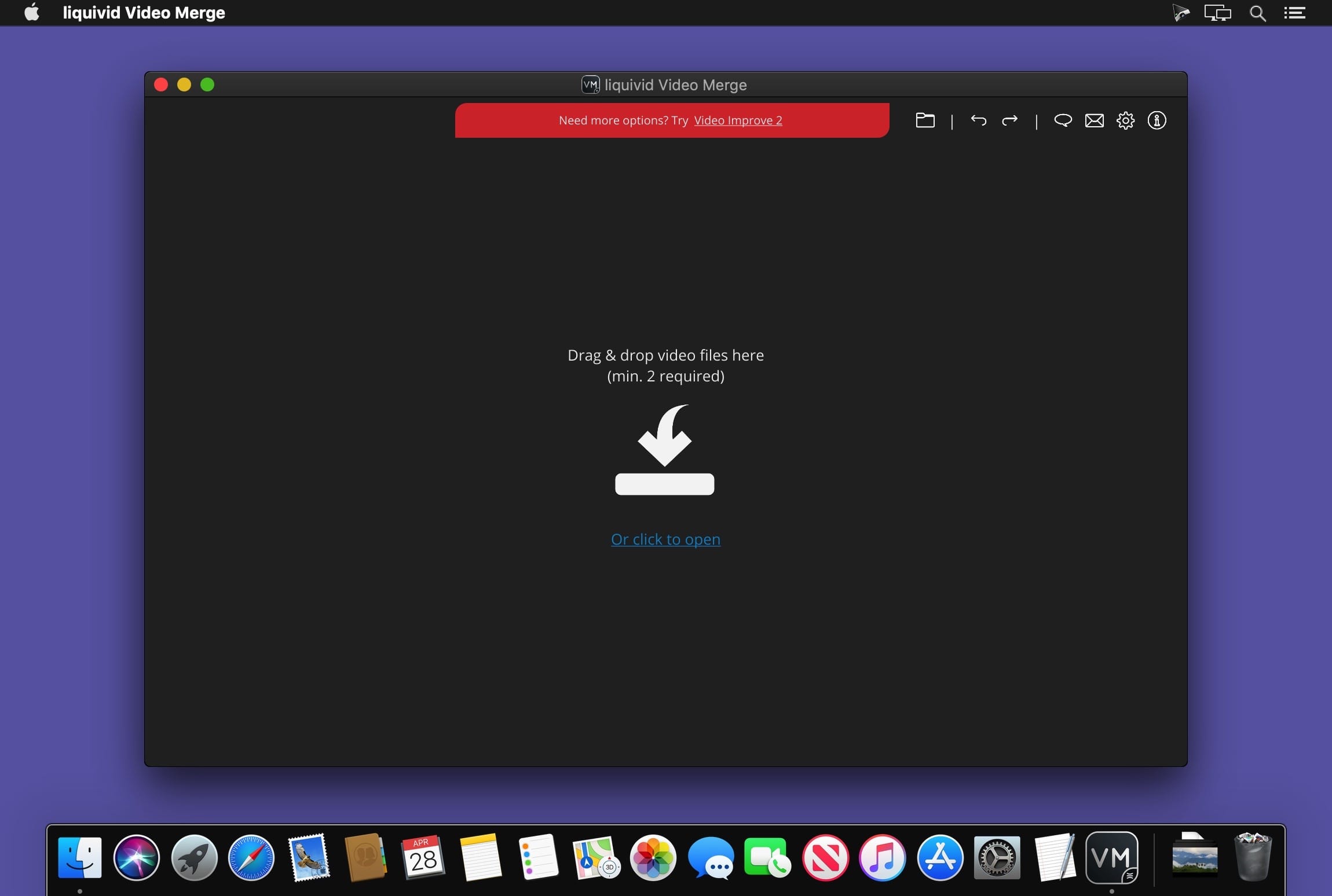Click the redo arrow icon

point(1009,120)
